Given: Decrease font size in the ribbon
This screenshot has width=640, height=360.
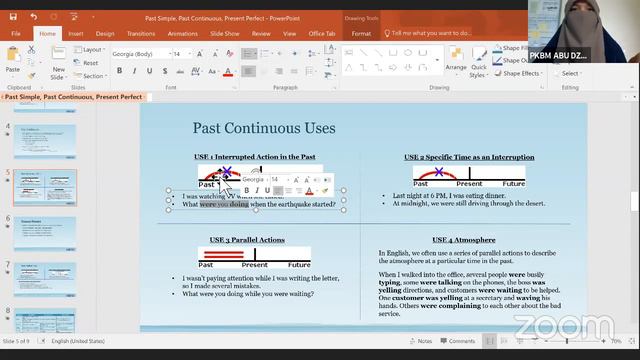Looking at the screenshot, I should 215,54.
